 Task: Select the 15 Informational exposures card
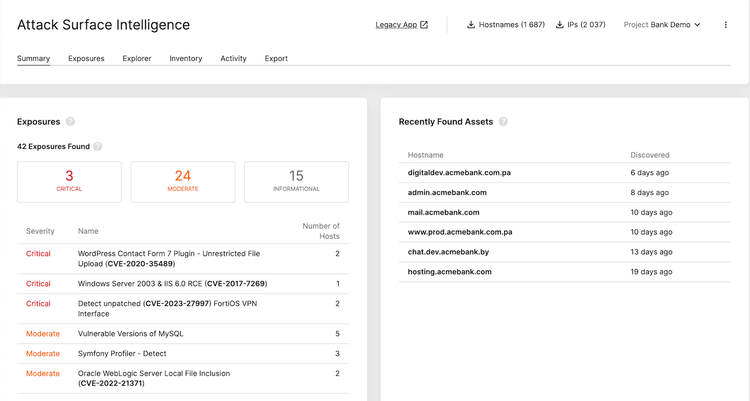[296, 181]
